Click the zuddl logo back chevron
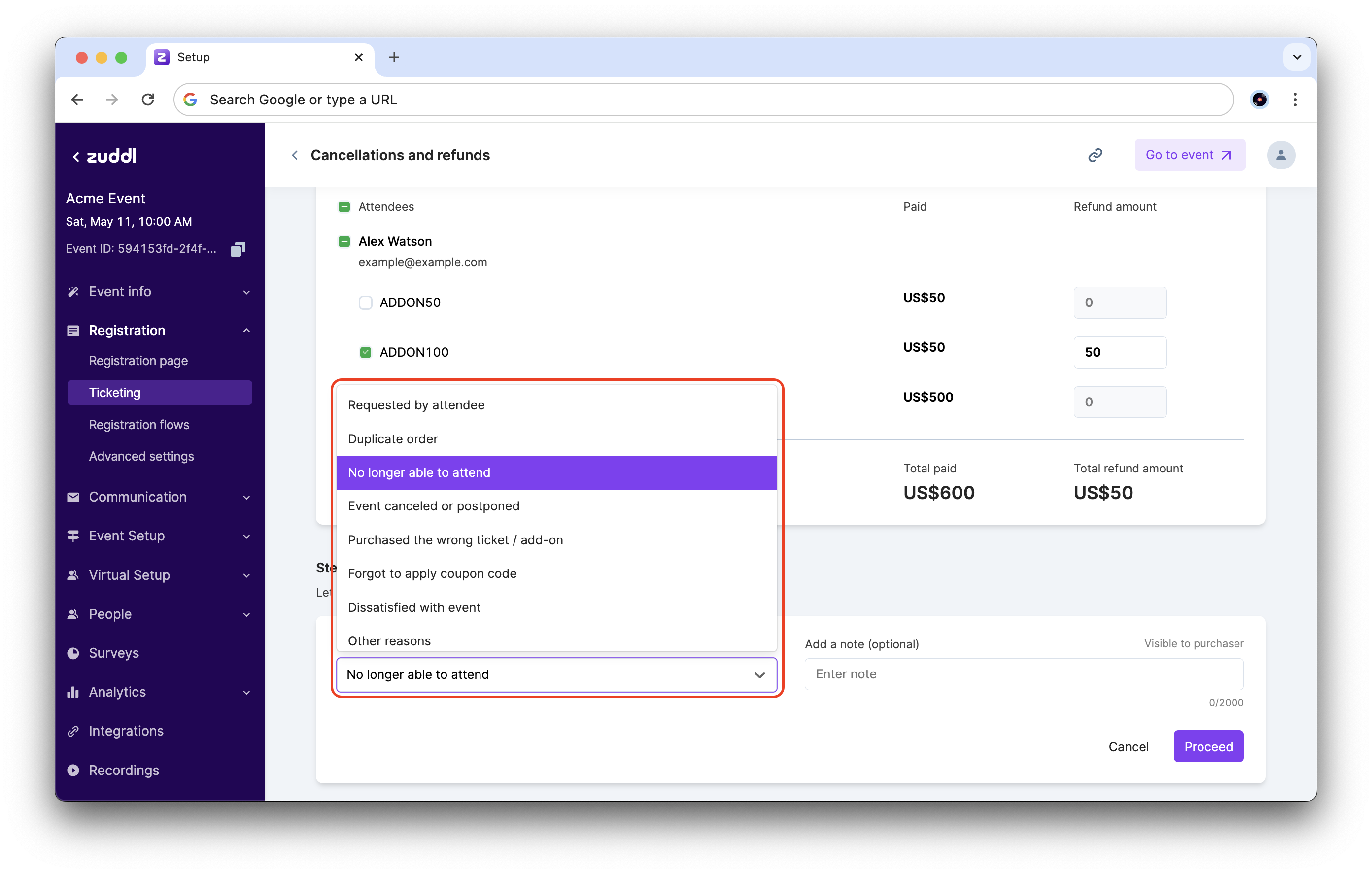This screenshot has width=1372, height=874. pyautogui.click(x=76, y=157)
